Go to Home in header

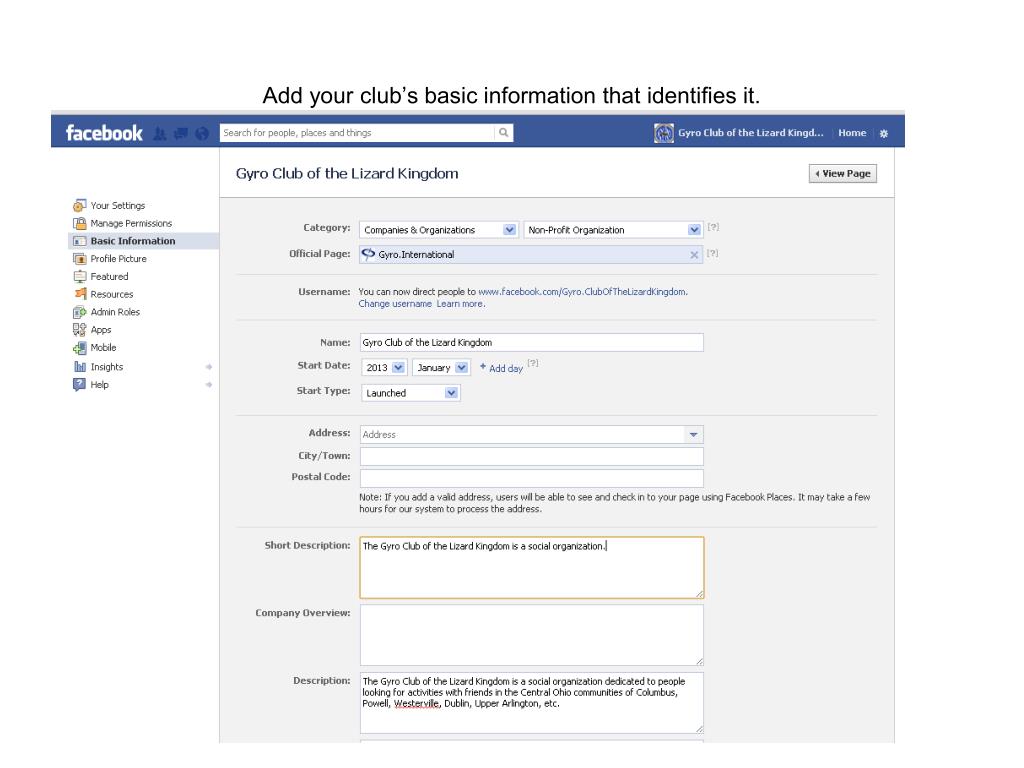click(x=852, y=133)
